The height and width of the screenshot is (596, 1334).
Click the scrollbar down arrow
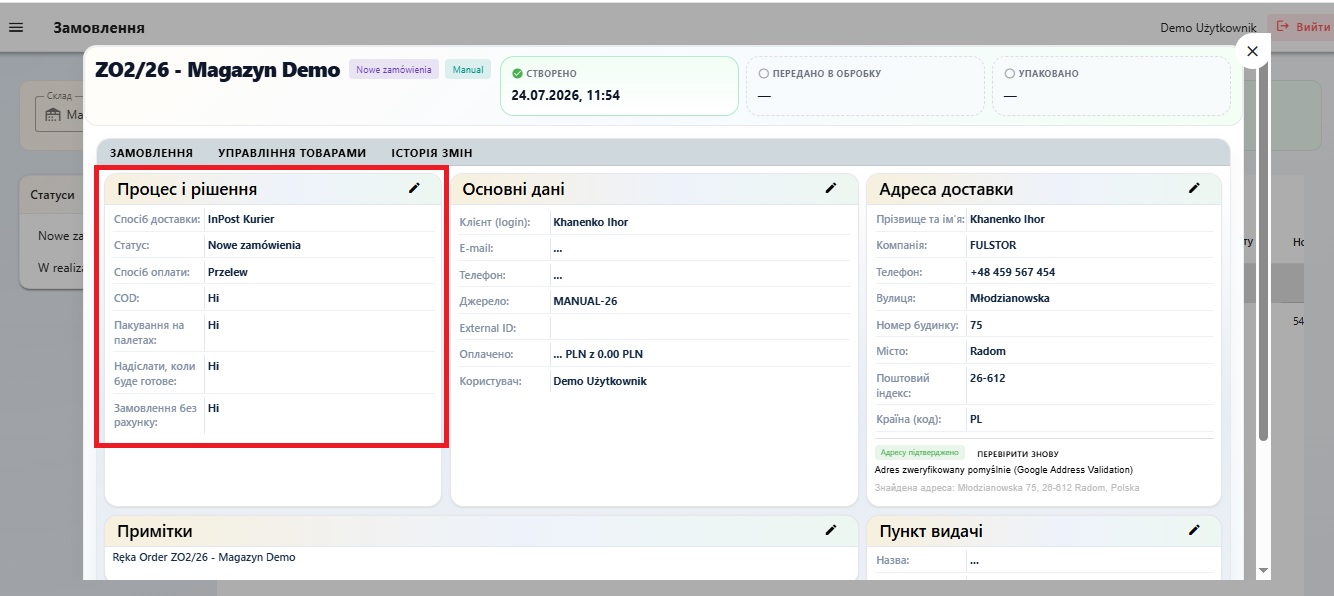click(x=1263, y=570)
